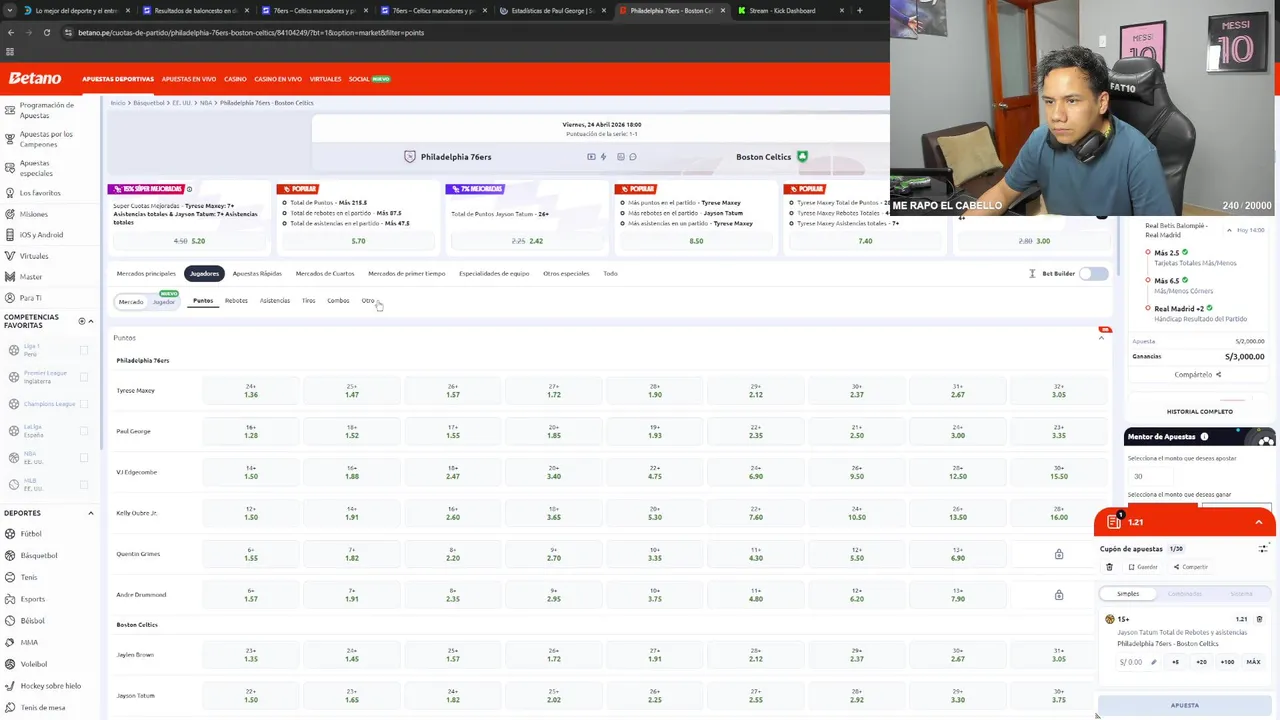Image resolution: width=1280 pixels, height=720 pixels.
Task: Open the Casino top menu item
Action: [x=235, y=79]
